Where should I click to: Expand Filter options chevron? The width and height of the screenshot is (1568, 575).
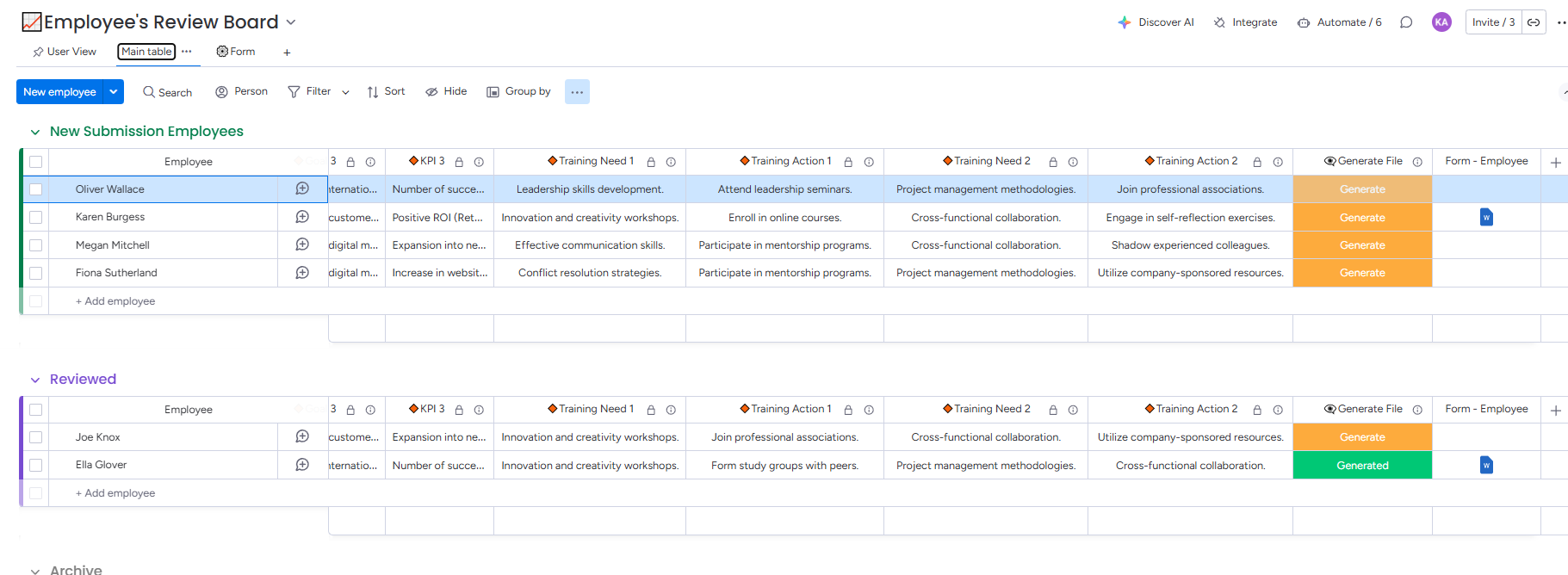click(345, 92)
